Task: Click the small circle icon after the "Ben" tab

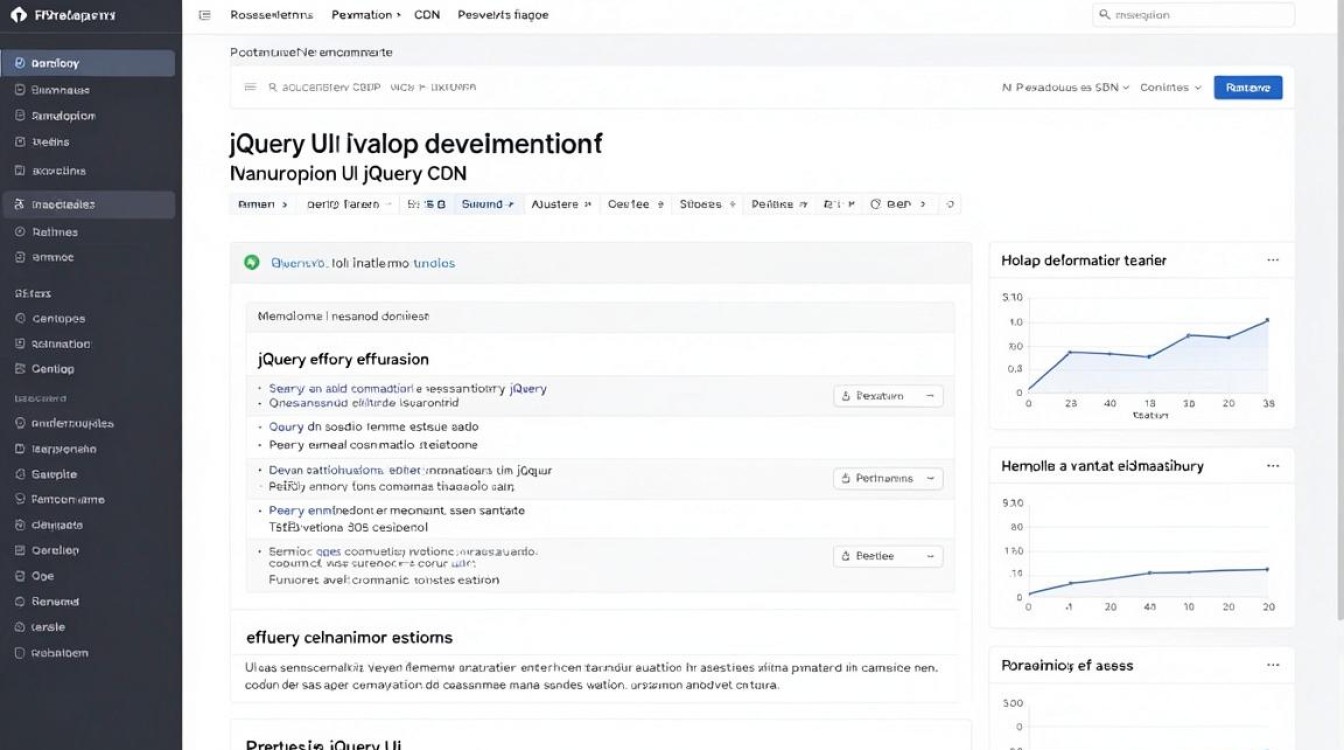Action: pyautogui.click(x=950, y=204)
